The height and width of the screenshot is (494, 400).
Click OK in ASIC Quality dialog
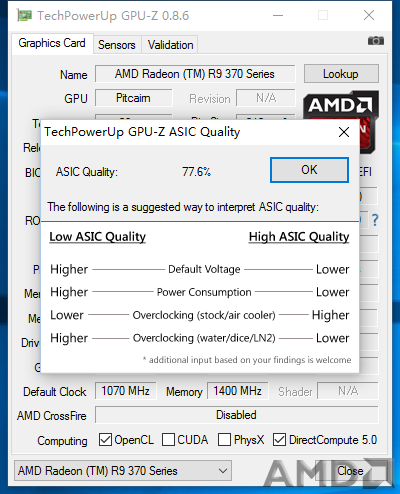(x=309, y=170)
